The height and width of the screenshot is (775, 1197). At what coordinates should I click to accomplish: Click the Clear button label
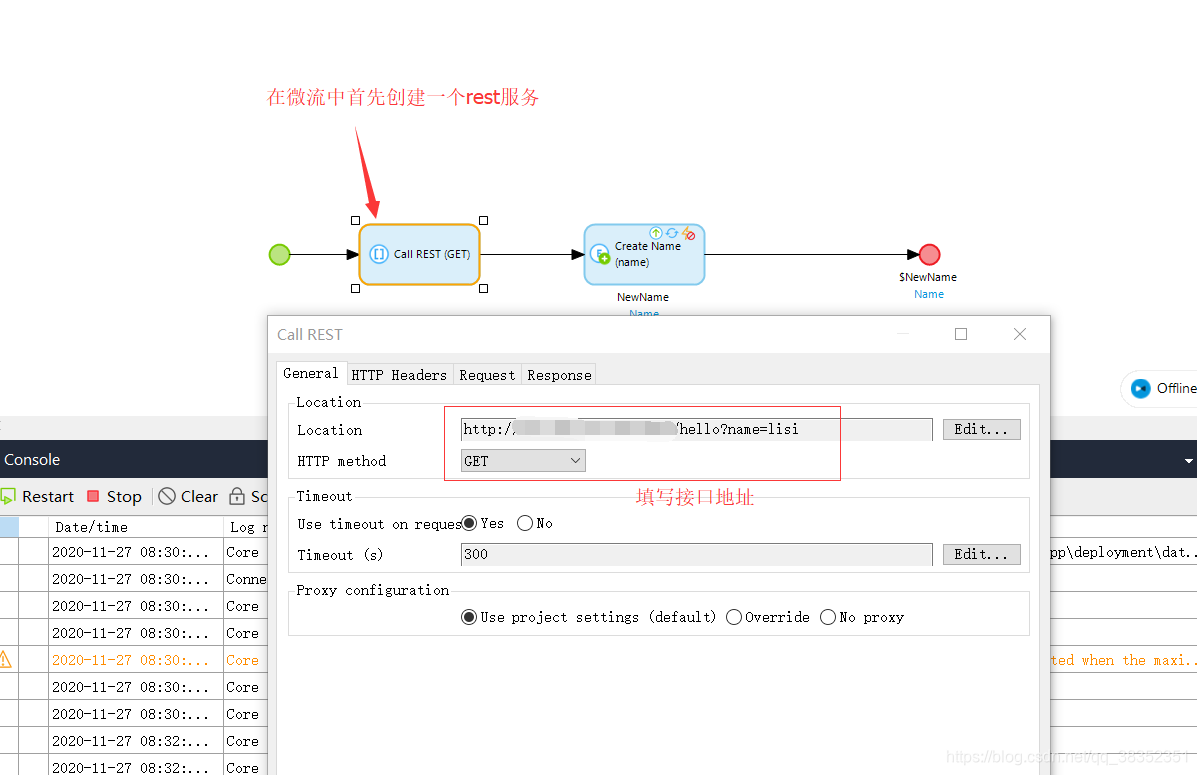[x=199, y=496]
